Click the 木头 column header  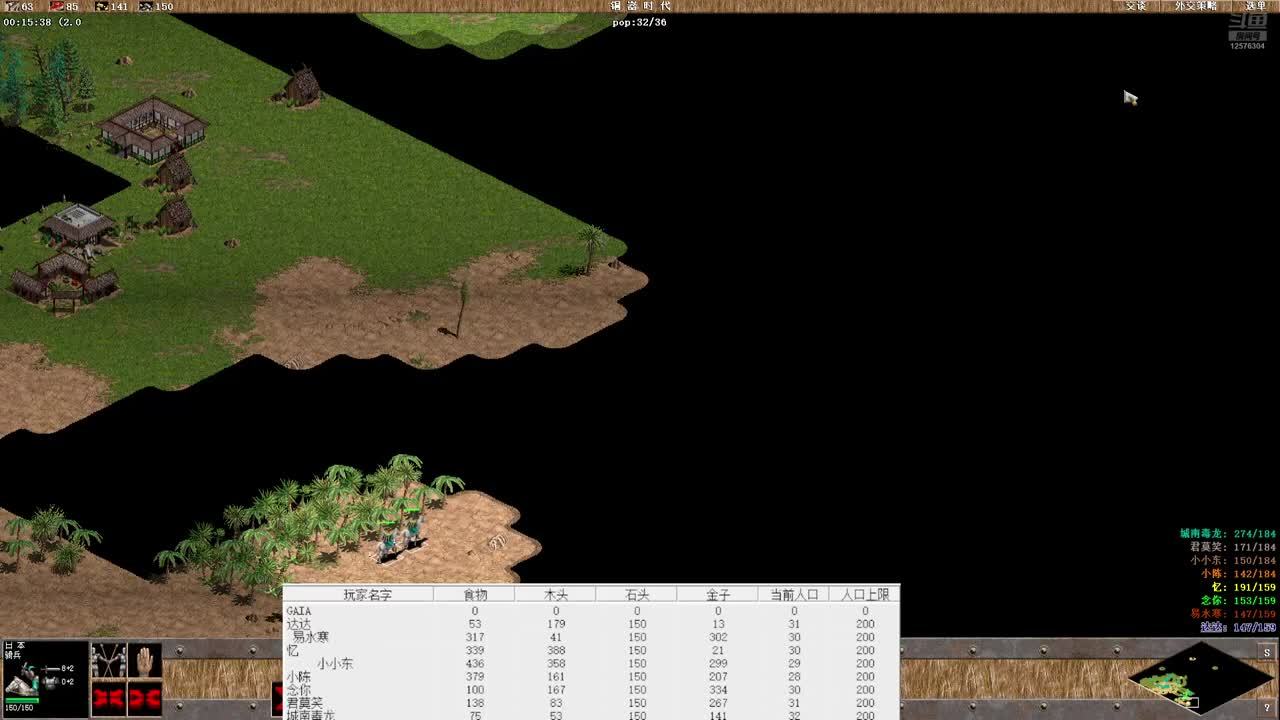pos(556,594)
